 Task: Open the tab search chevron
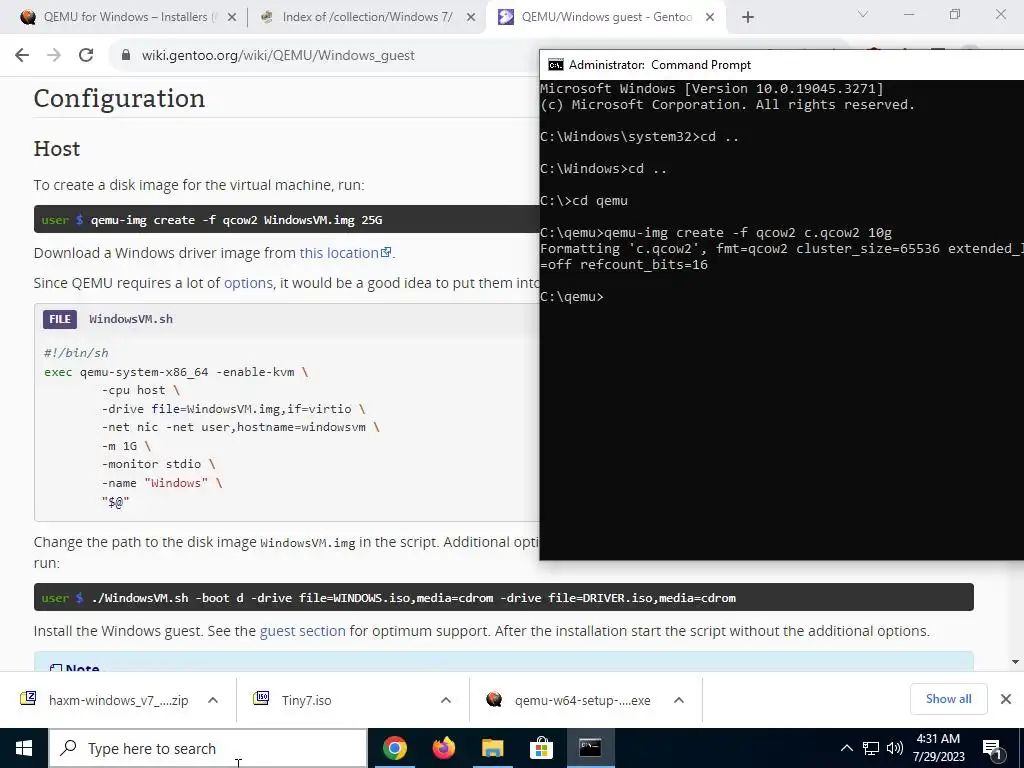(863, 14)
